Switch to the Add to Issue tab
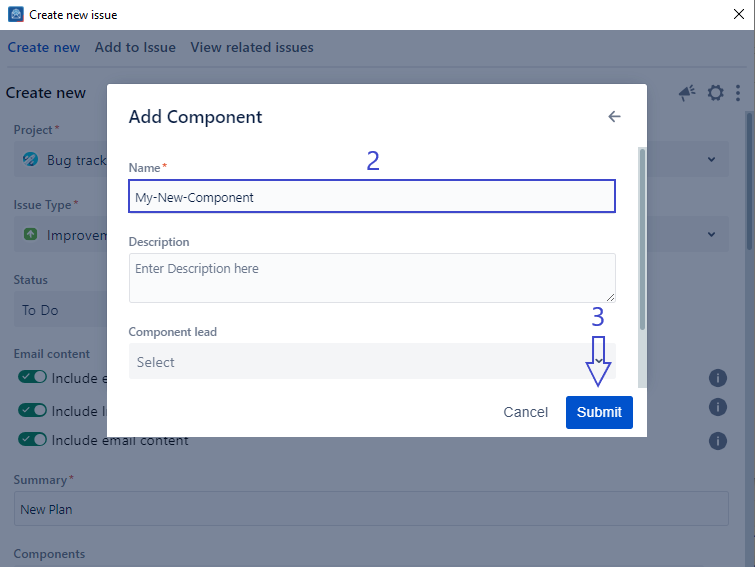755x567 pixels. (135, 47)
